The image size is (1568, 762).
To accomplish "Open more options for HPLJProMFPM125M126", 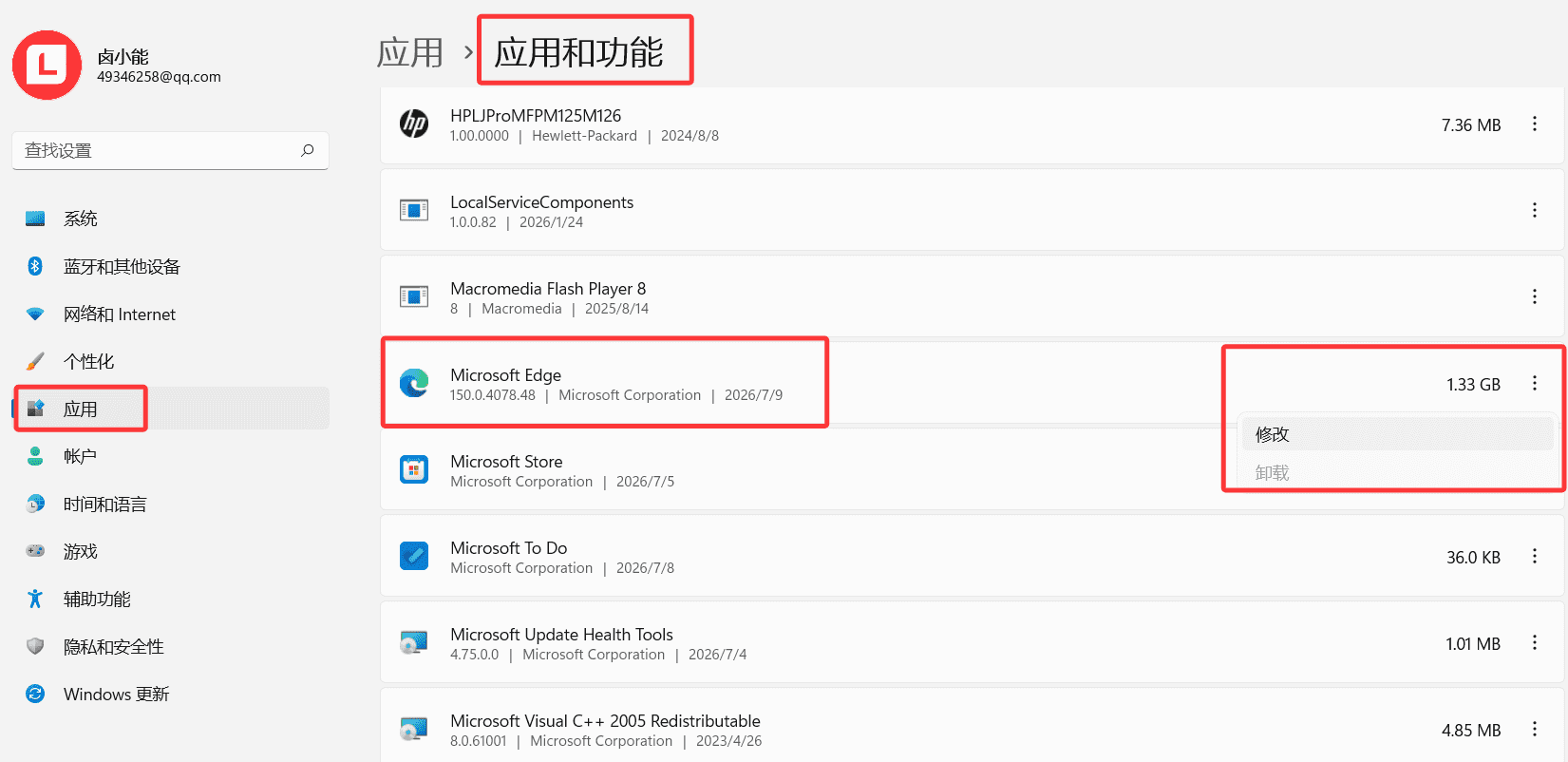I will (x=1534, y=124).
